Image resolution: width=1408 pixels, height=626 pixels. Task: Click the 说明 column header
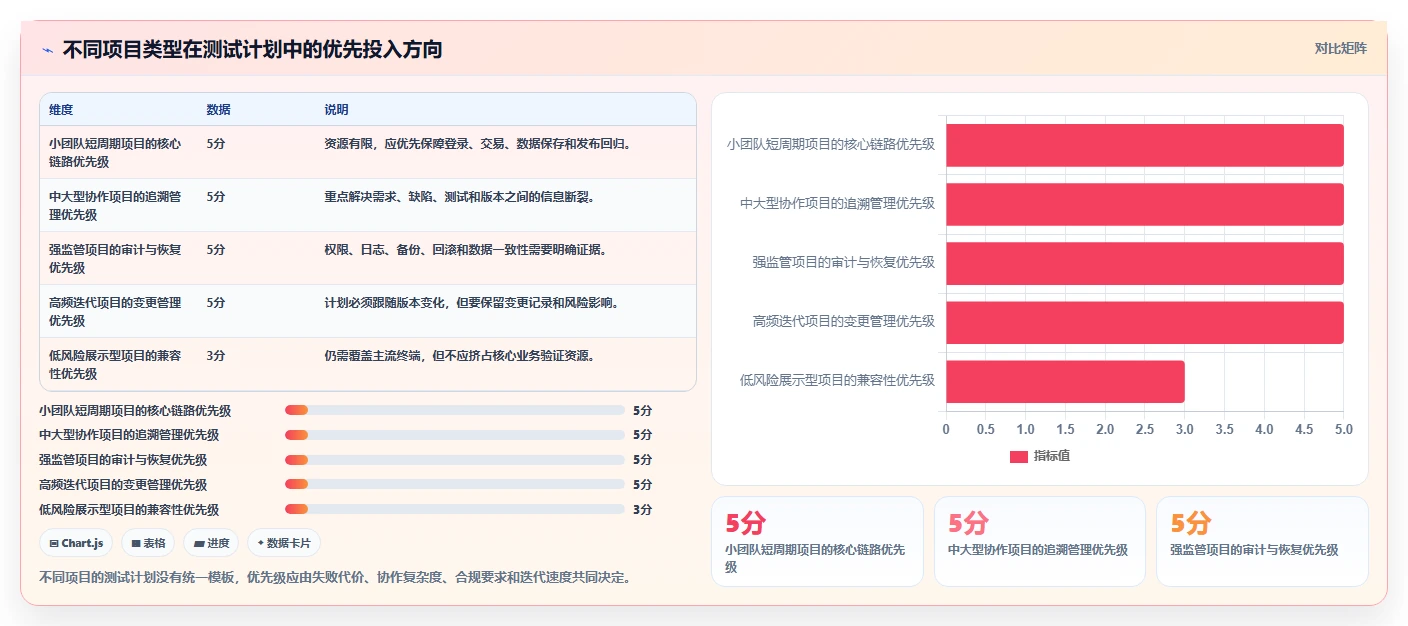[336, 109]
